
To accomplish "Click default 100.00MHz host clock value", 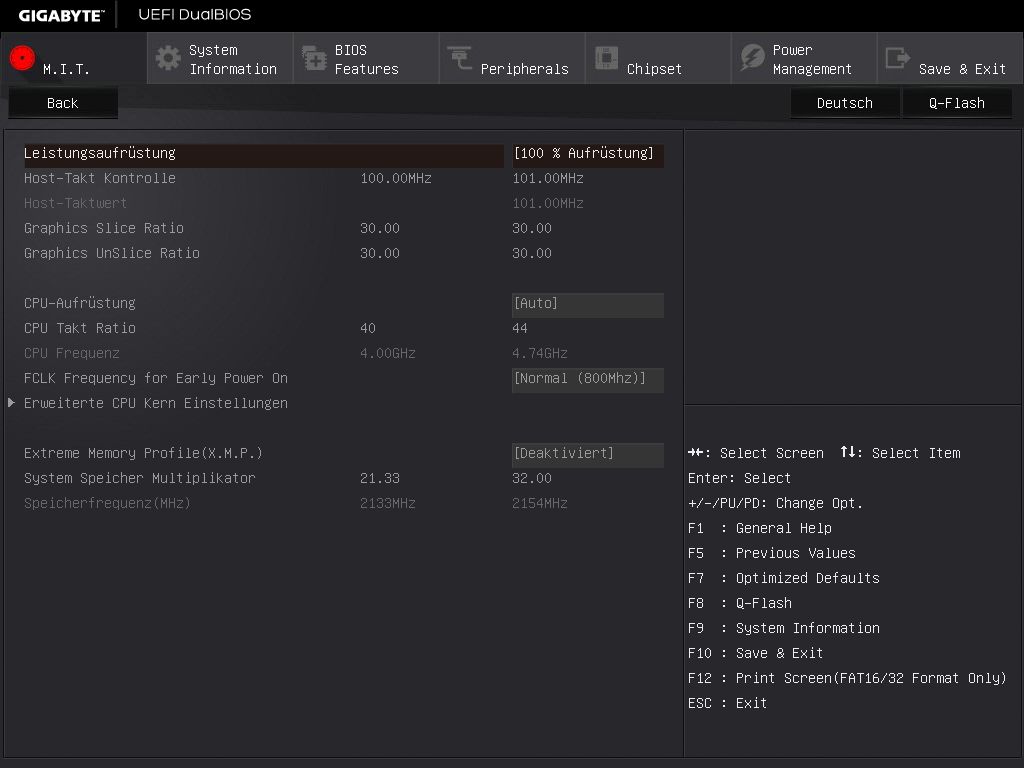I will coord(396,178).
